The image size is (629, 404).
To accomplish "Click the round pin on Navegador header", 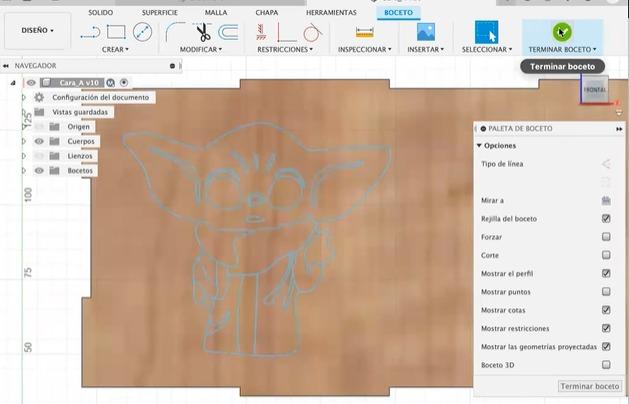I will point(172,66).
